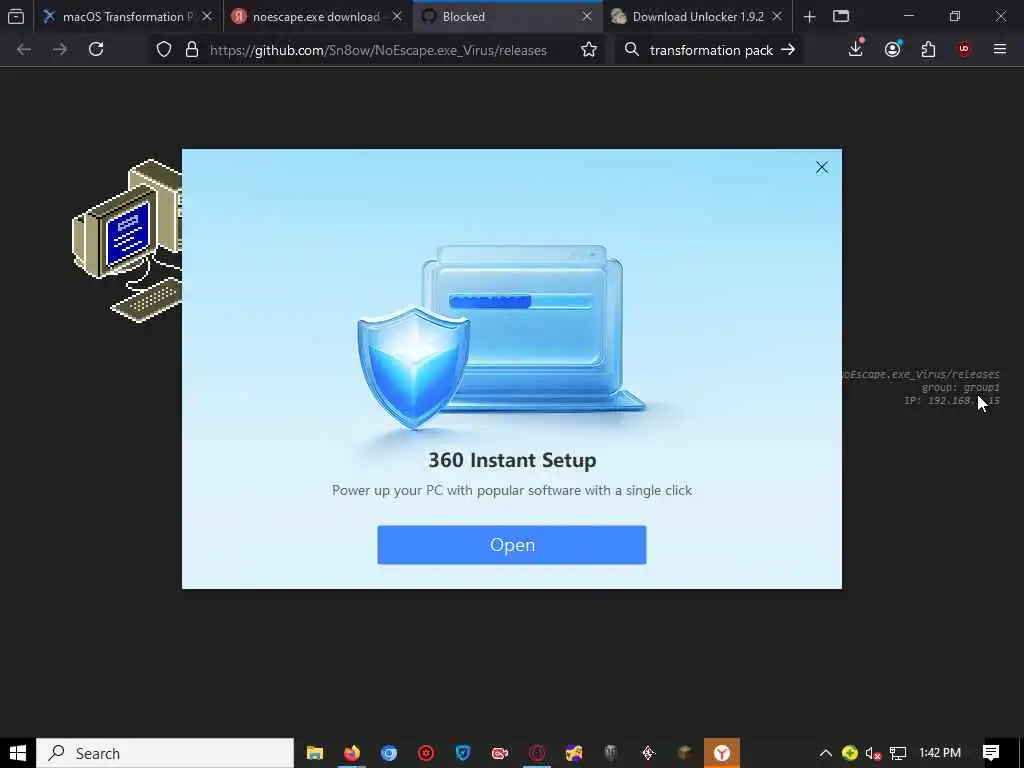Close the Blocked tab

point(587,17)
